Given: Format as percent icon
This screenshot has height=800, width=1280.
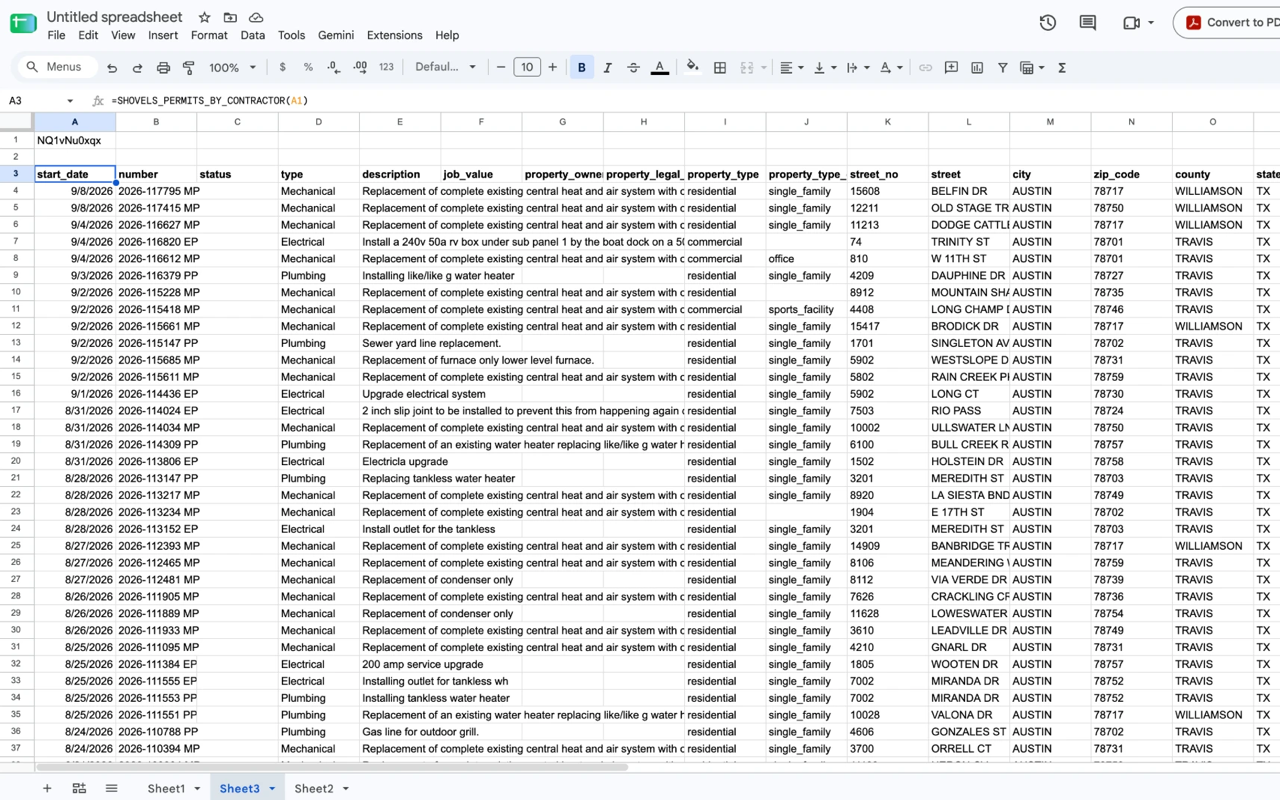Looking at the screenshot, I should [308, 68].
